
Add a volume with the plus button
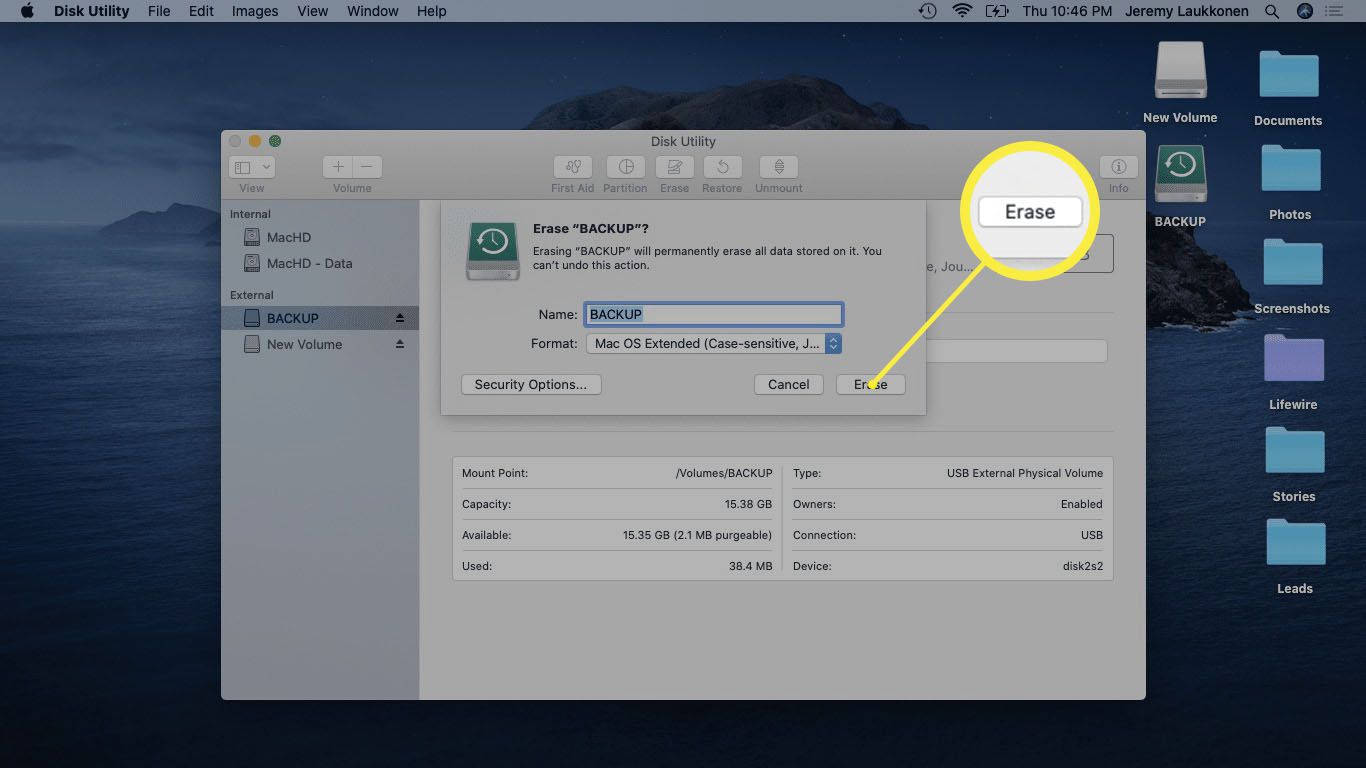pyautogui.click(x=338, y=167)
